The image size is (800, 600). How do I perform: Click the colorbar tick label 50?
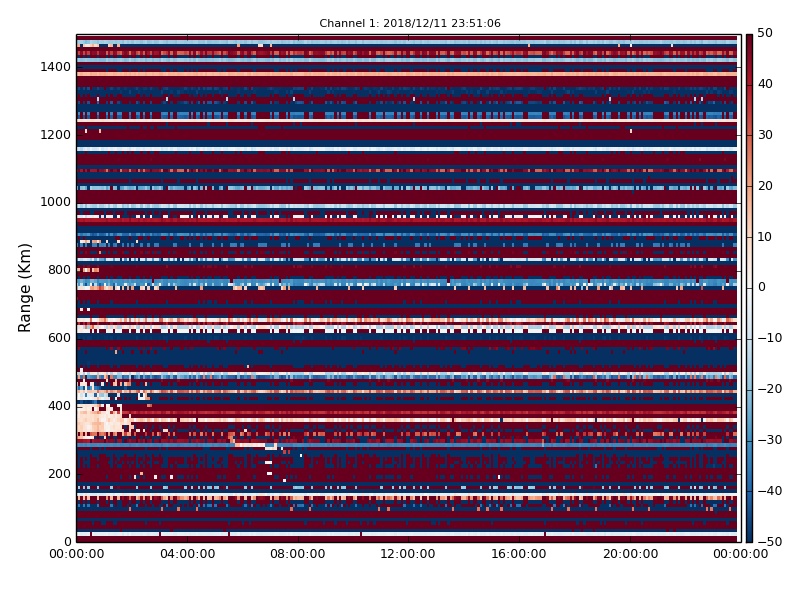(765, 33)
